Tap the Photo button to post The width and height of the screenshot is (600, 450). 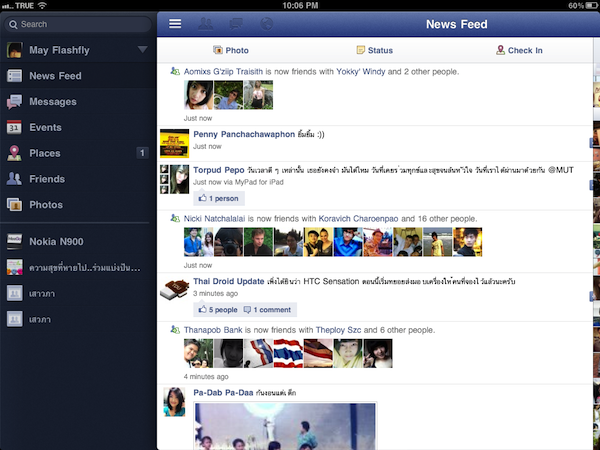point(230,50)
